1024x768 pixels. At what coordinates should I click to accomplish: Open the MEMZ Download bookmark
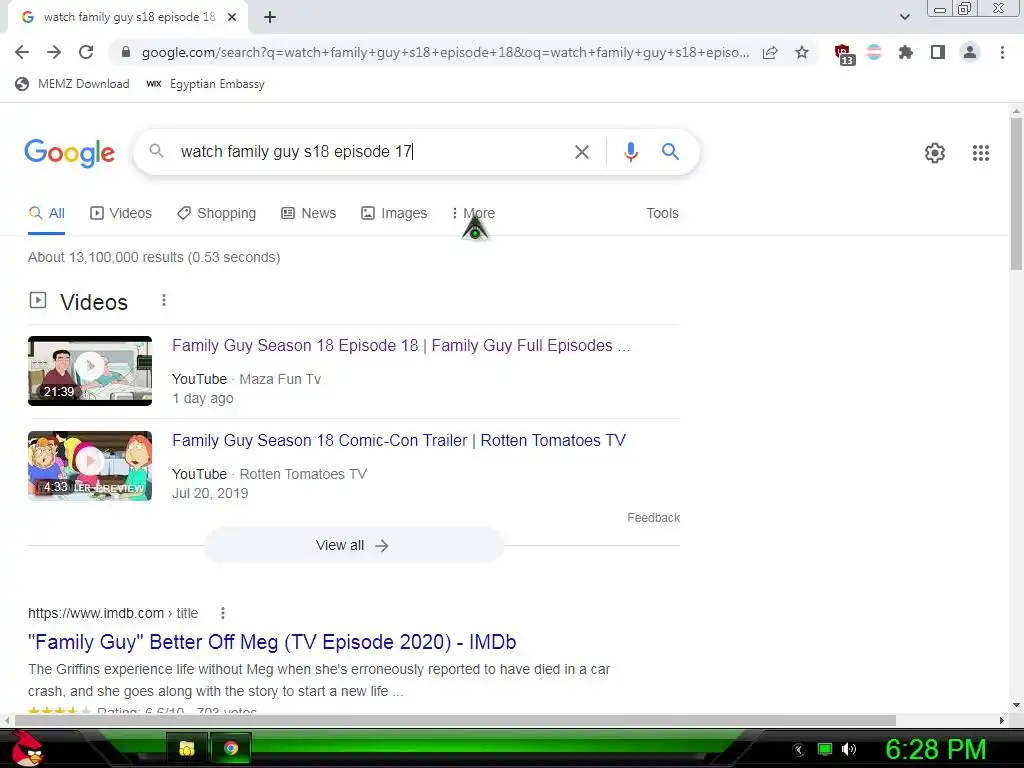[72, 84]
